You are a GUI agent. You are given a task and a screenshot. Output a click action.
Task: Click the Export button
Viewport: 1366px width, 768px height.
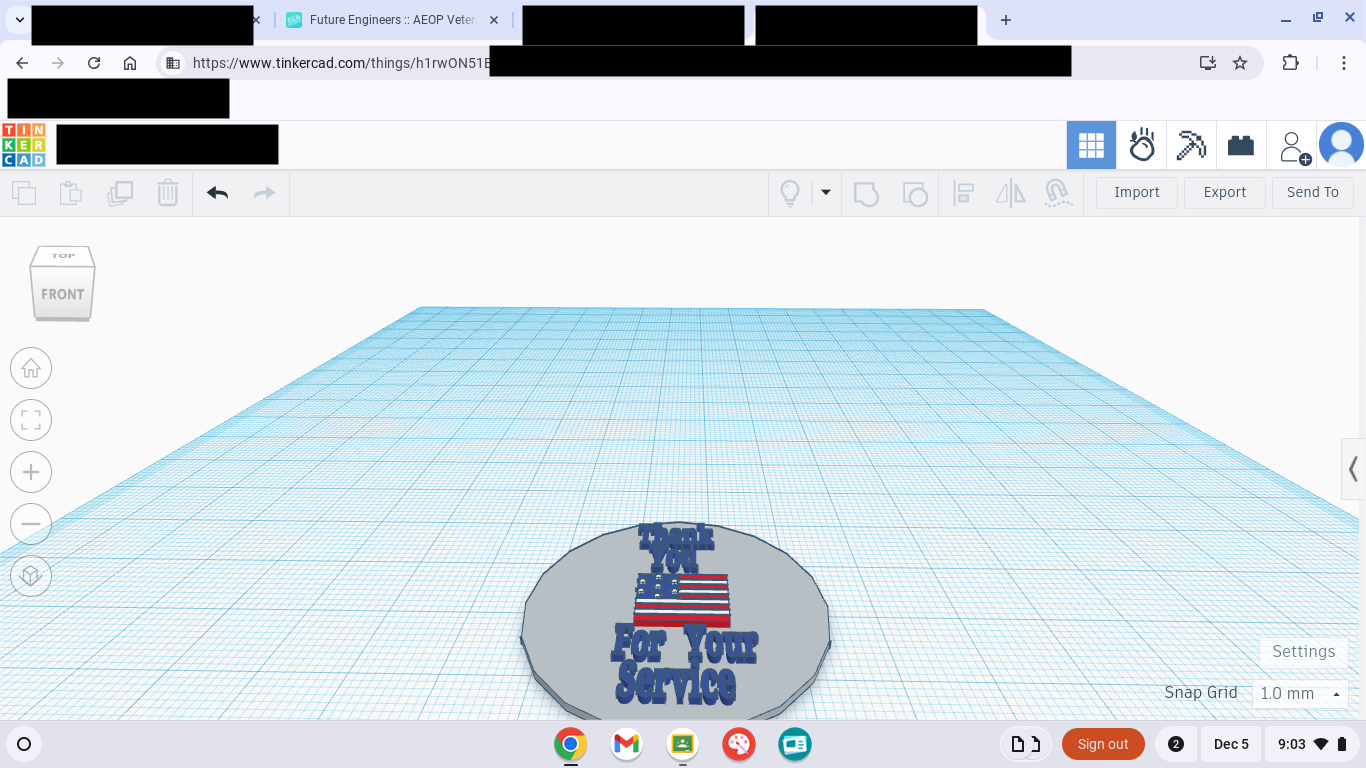click(x=1225, y=193)
